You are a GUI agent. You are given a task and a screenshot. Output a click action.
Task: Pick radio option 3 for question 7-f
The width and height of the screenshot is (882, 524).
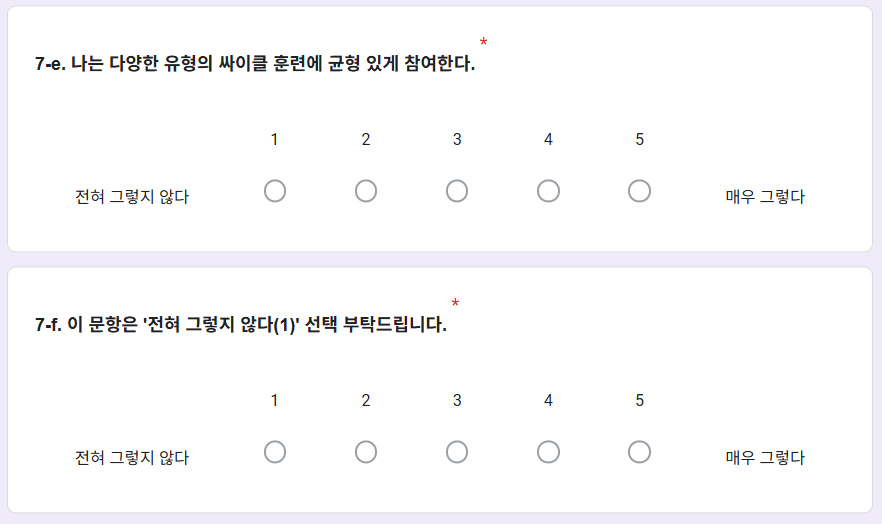tap(457, 452)
